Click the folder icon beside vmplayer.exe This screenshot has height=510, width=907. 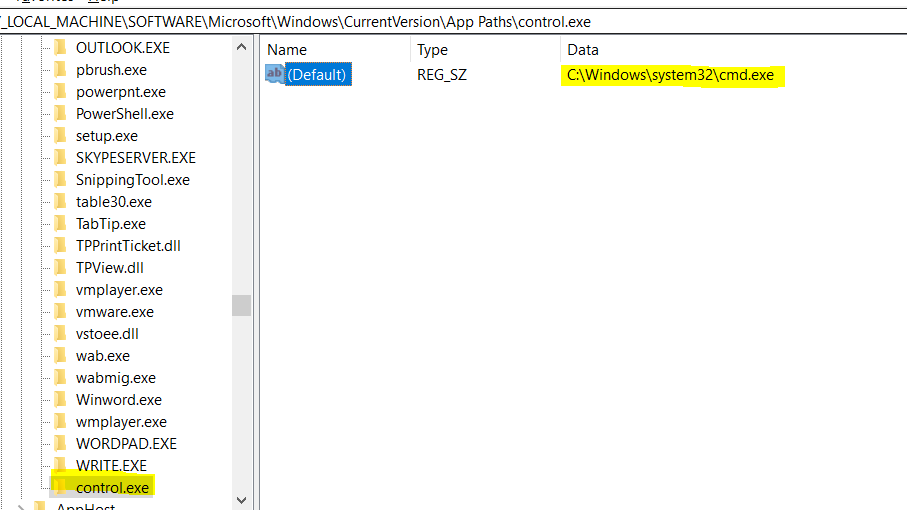click(x=60, y=290)
